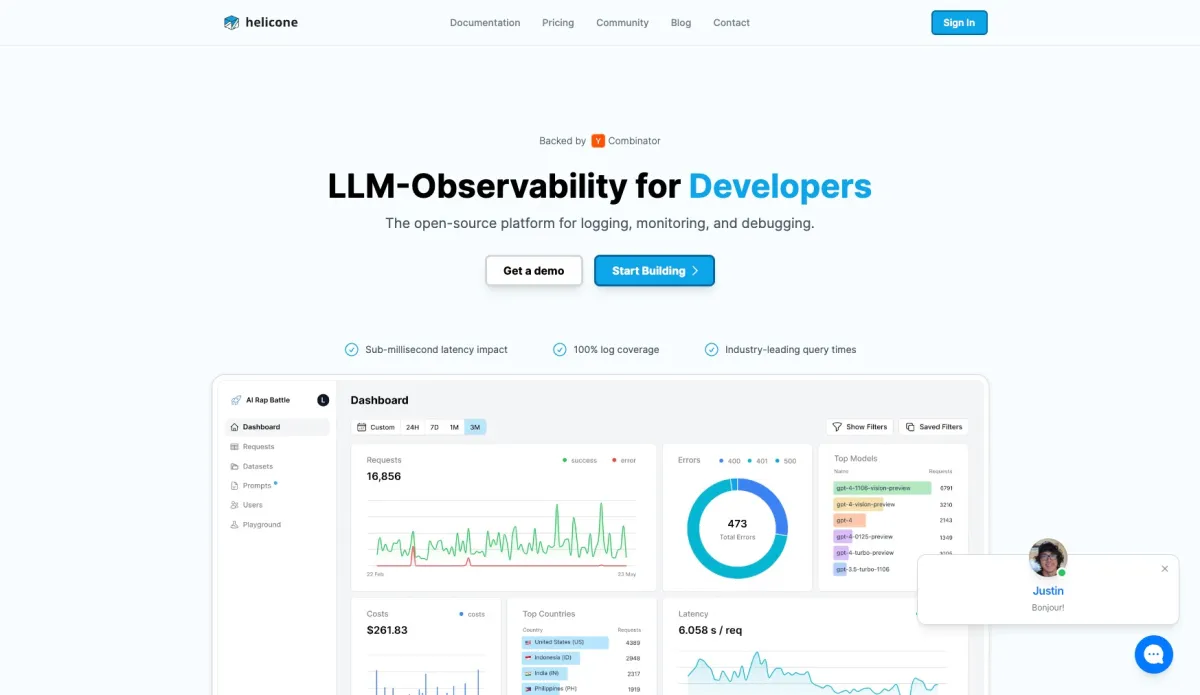
Task: Click the 16,856 requests value
Action: pyautogui.click(x=384, y=476)
